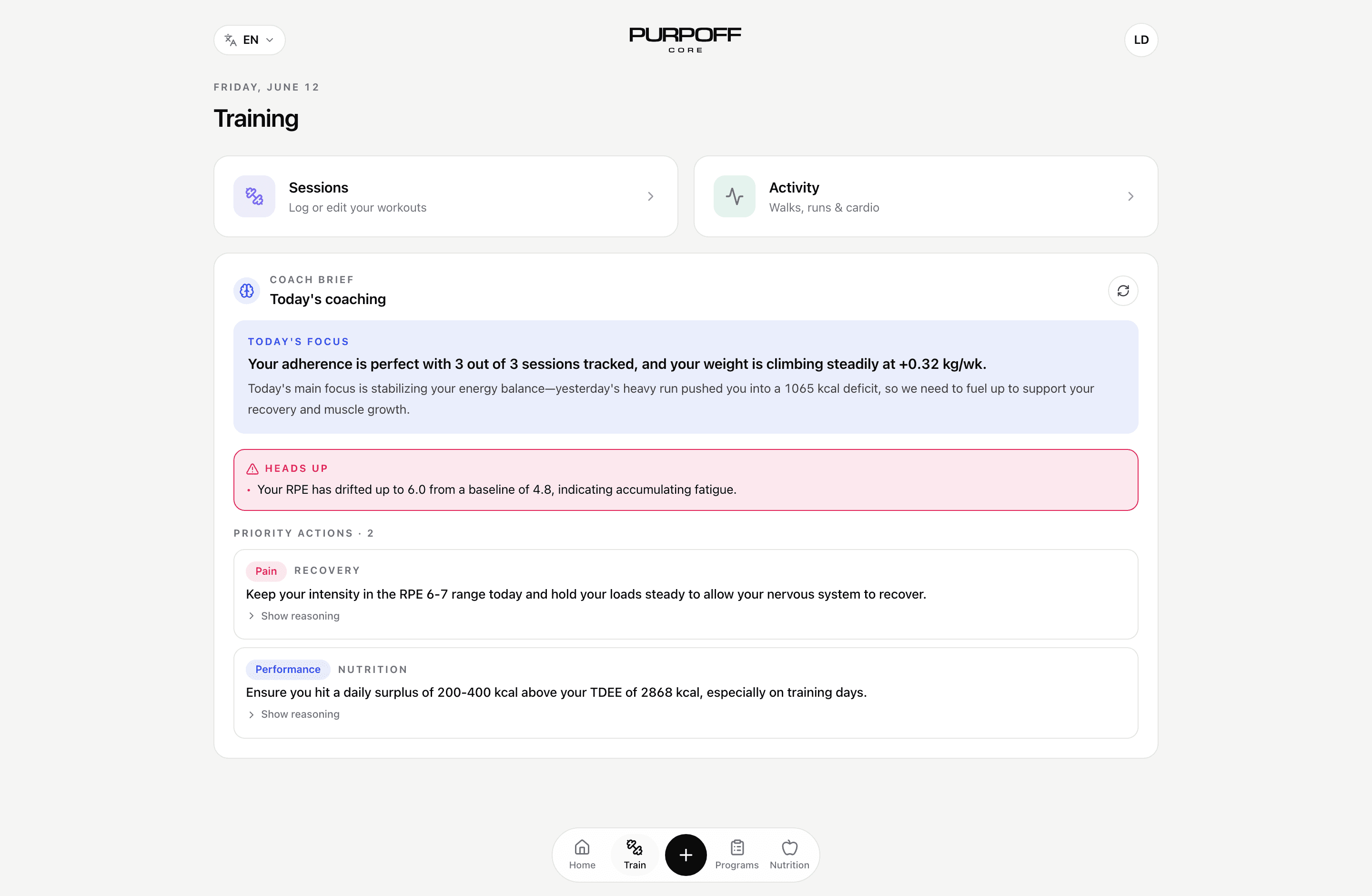Click the PURPOFF CORE logo

685,40
